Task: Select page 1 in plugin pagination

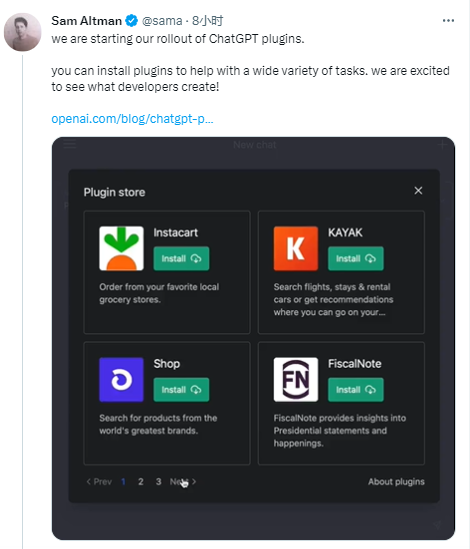Action: [x=123, y=482]
